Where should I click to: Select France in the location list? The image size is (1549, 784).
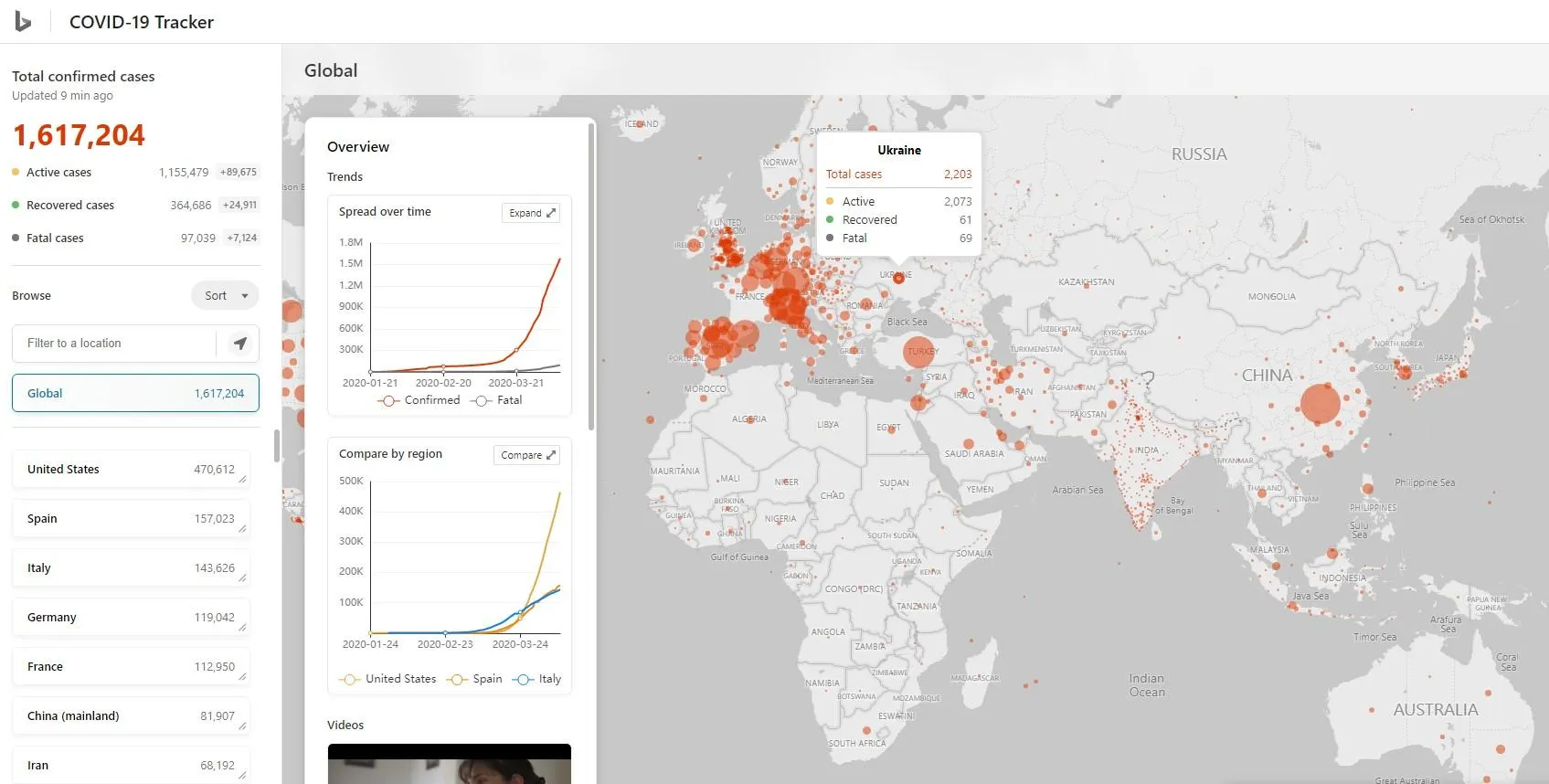(131, 667)
